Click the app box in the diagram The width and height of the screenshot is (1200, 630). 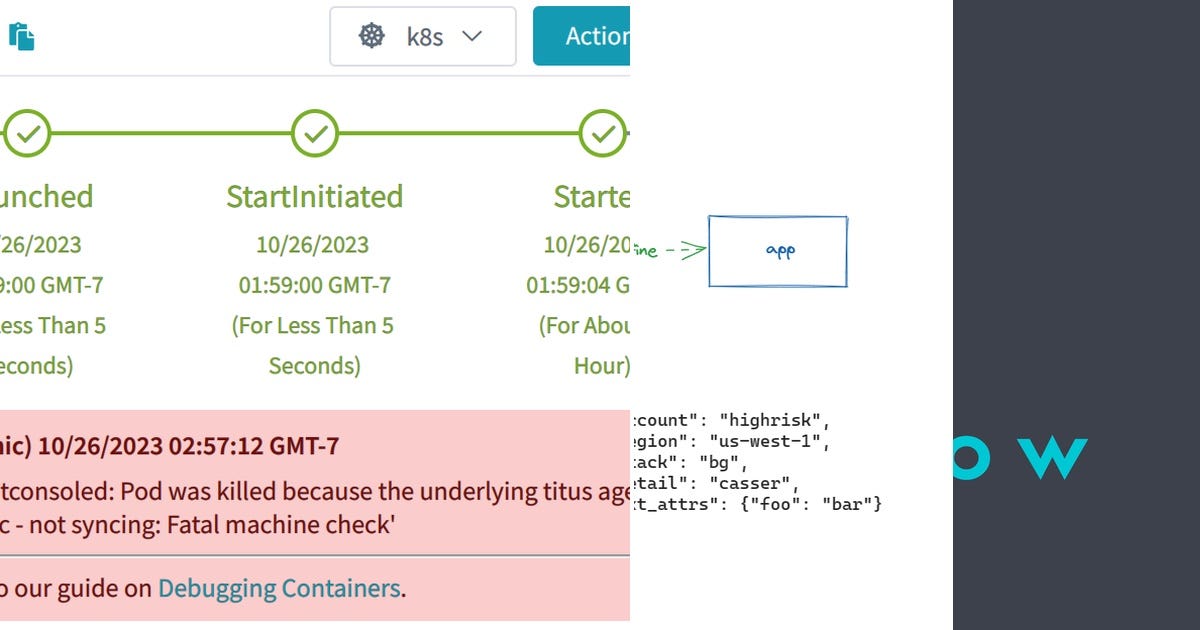tap(778, 251)
